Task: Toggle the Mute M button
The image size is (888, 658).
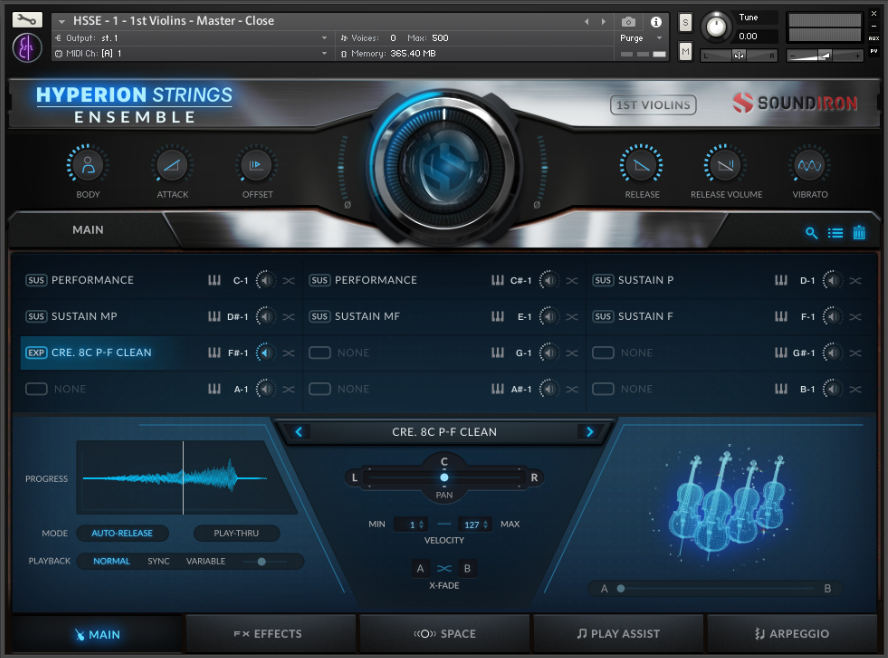Action: (685, 51)
